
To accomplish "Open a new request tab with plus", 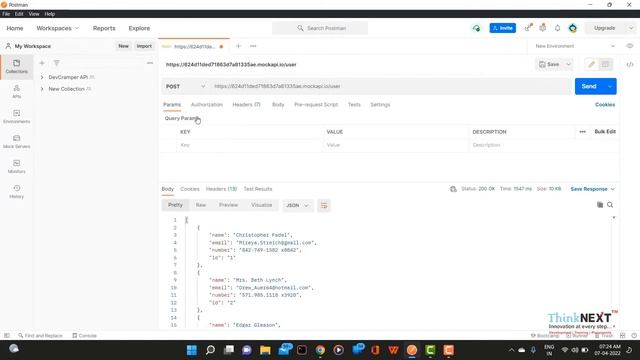I will pos(239,46).
